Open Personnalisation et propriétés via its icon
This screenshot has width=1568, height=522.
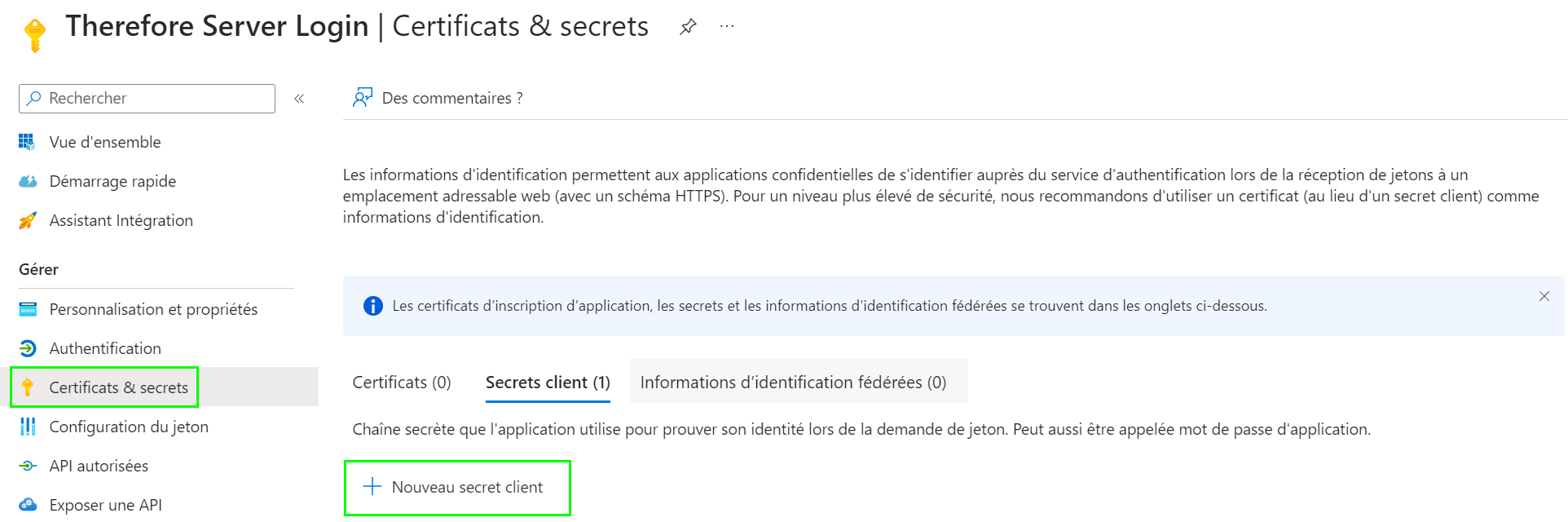(x=28, y=309)
